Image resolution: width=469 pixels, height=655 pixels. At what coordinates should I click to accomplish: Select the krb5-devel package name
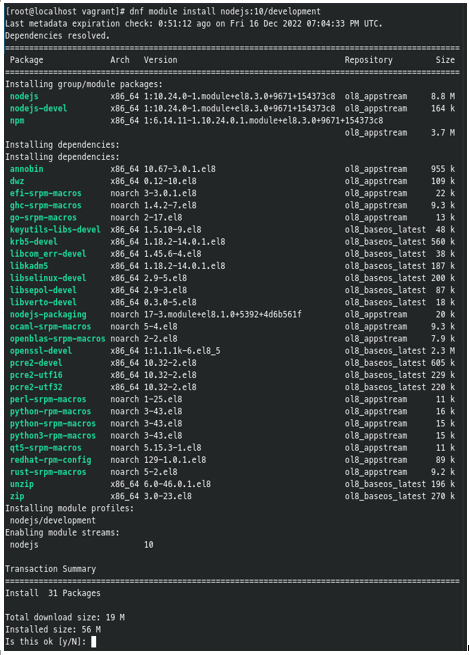coord(33,242)
